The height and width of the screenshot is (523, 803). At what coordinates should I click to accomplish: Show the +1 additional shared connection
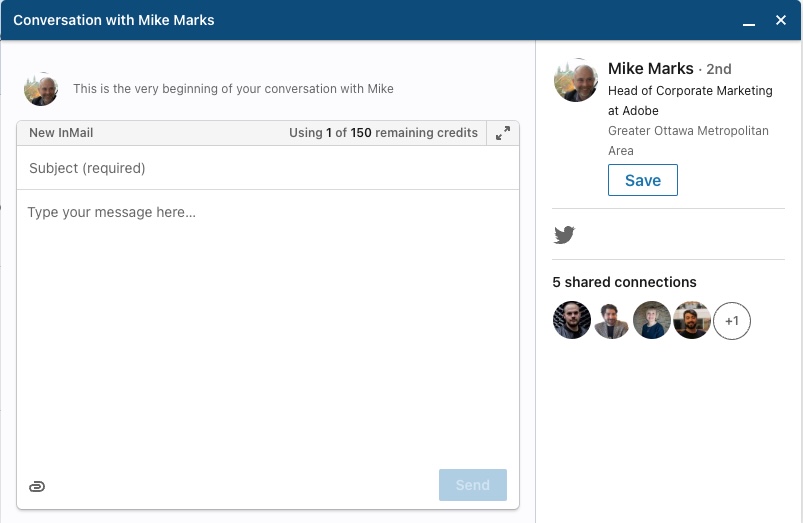point(732,321)
